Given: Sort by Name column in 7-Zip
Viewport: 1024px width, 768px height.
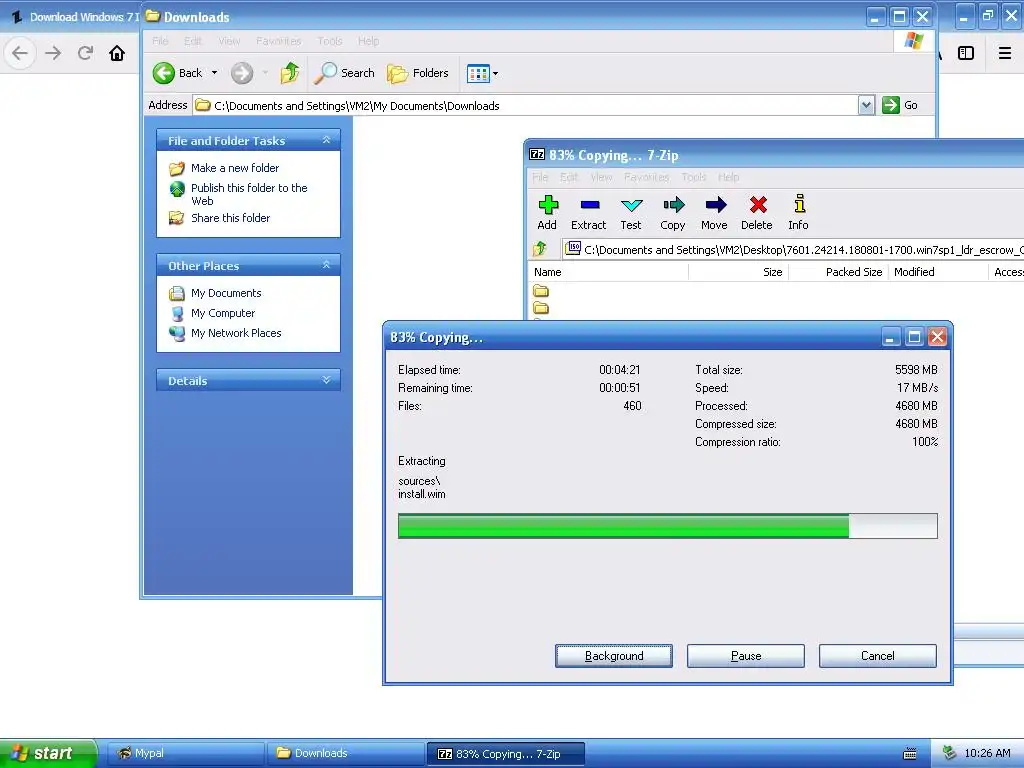Looking at the screenshot, I should 607,272.
